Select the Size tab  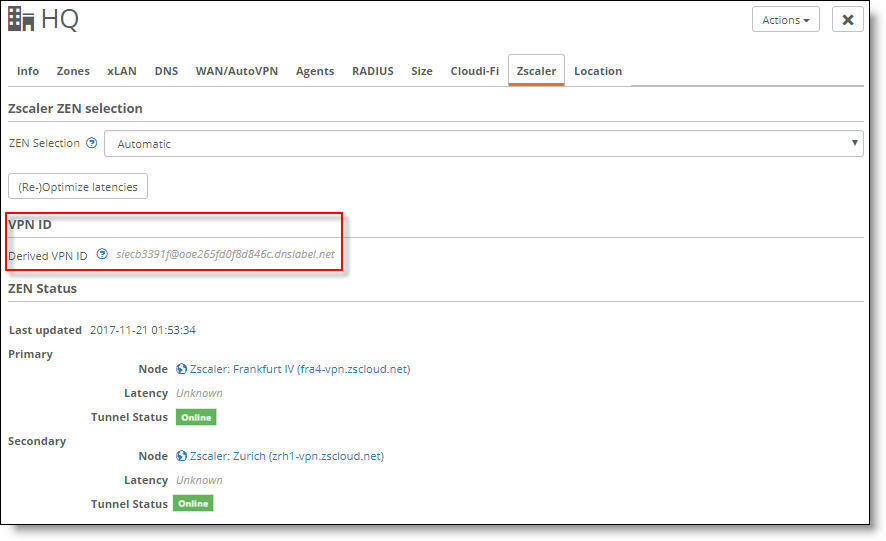point(422,71)
